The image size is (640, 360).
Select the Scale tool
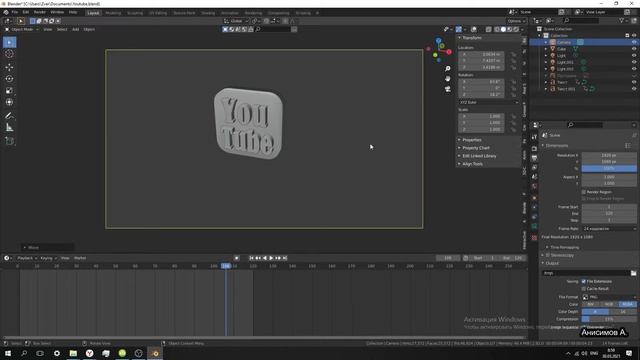(x=9, y=91)
